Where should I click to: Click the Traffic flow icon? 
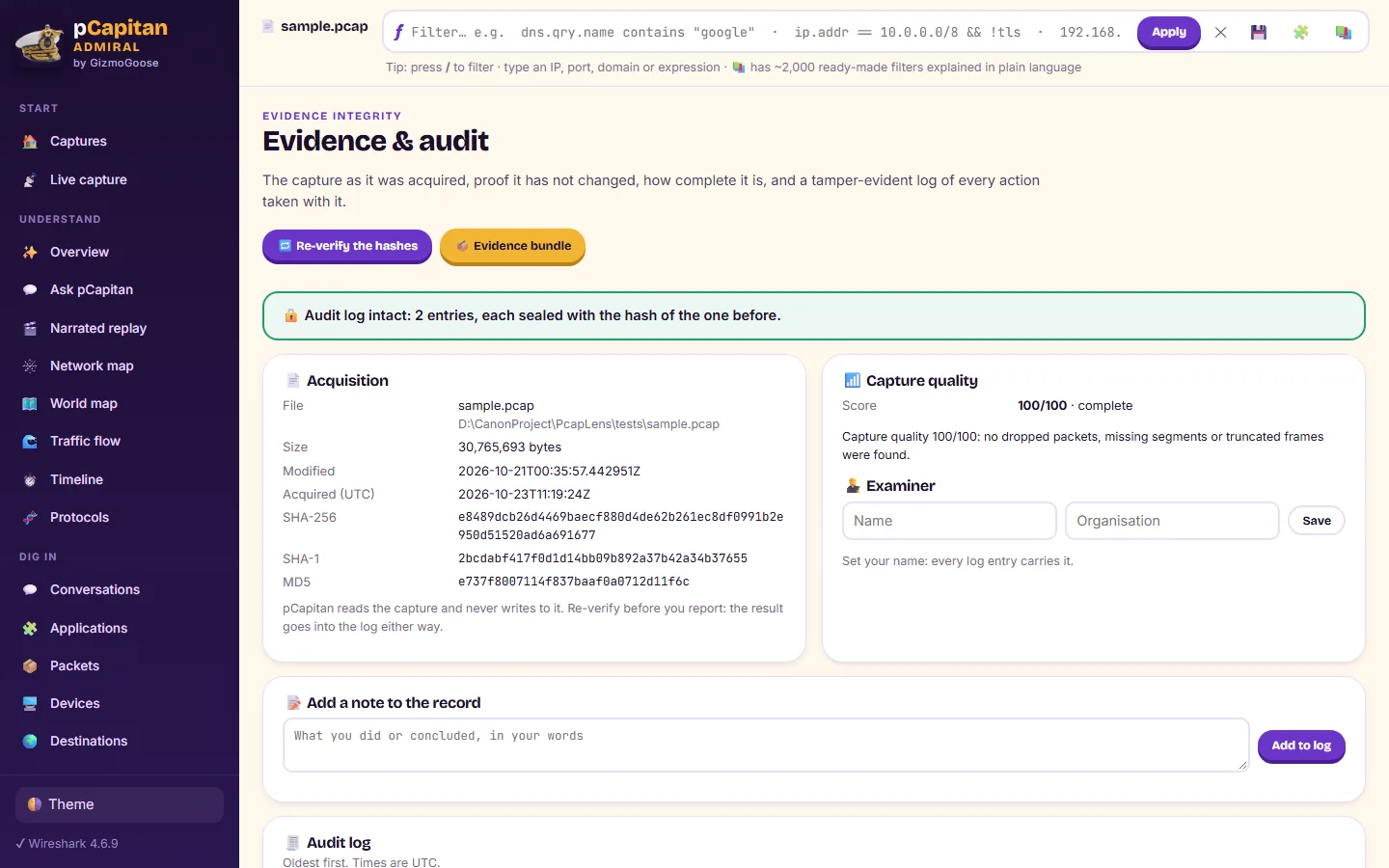coord(30,442)
